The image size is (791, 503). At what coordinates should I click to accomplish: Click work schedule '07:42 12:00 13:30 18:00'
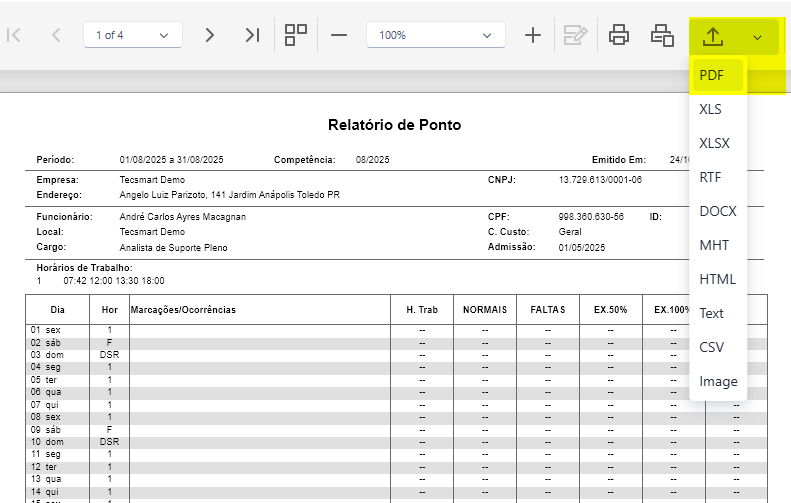(114, 281)
